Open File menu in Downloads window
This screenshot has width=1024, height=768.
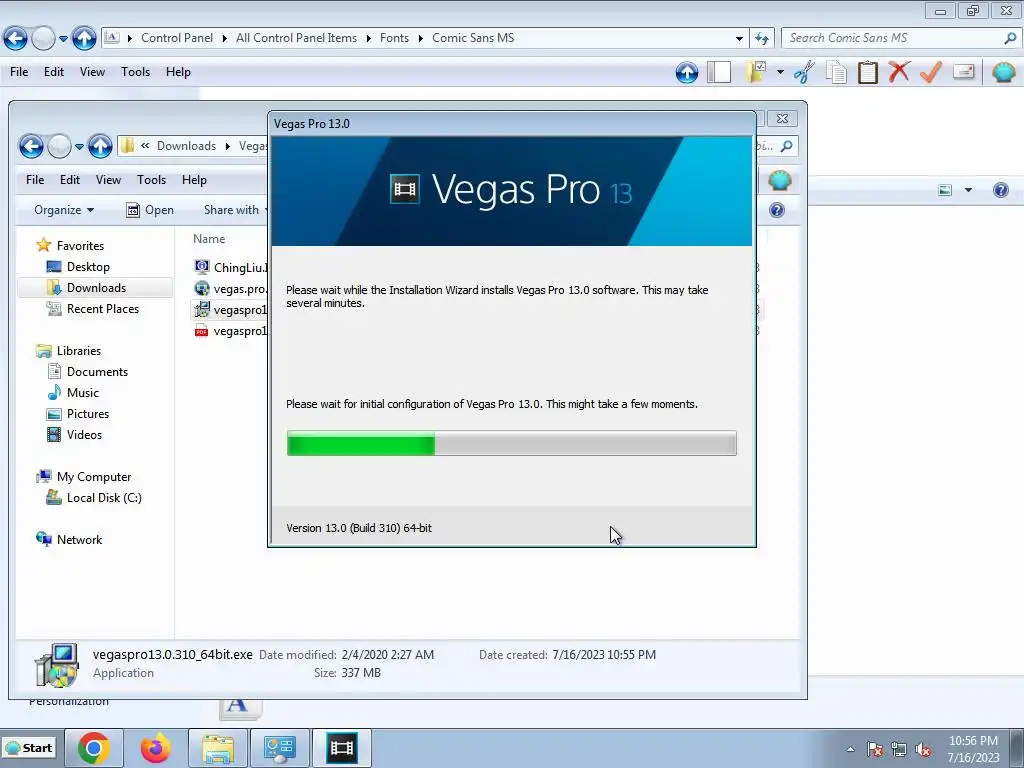pos(35,180)
